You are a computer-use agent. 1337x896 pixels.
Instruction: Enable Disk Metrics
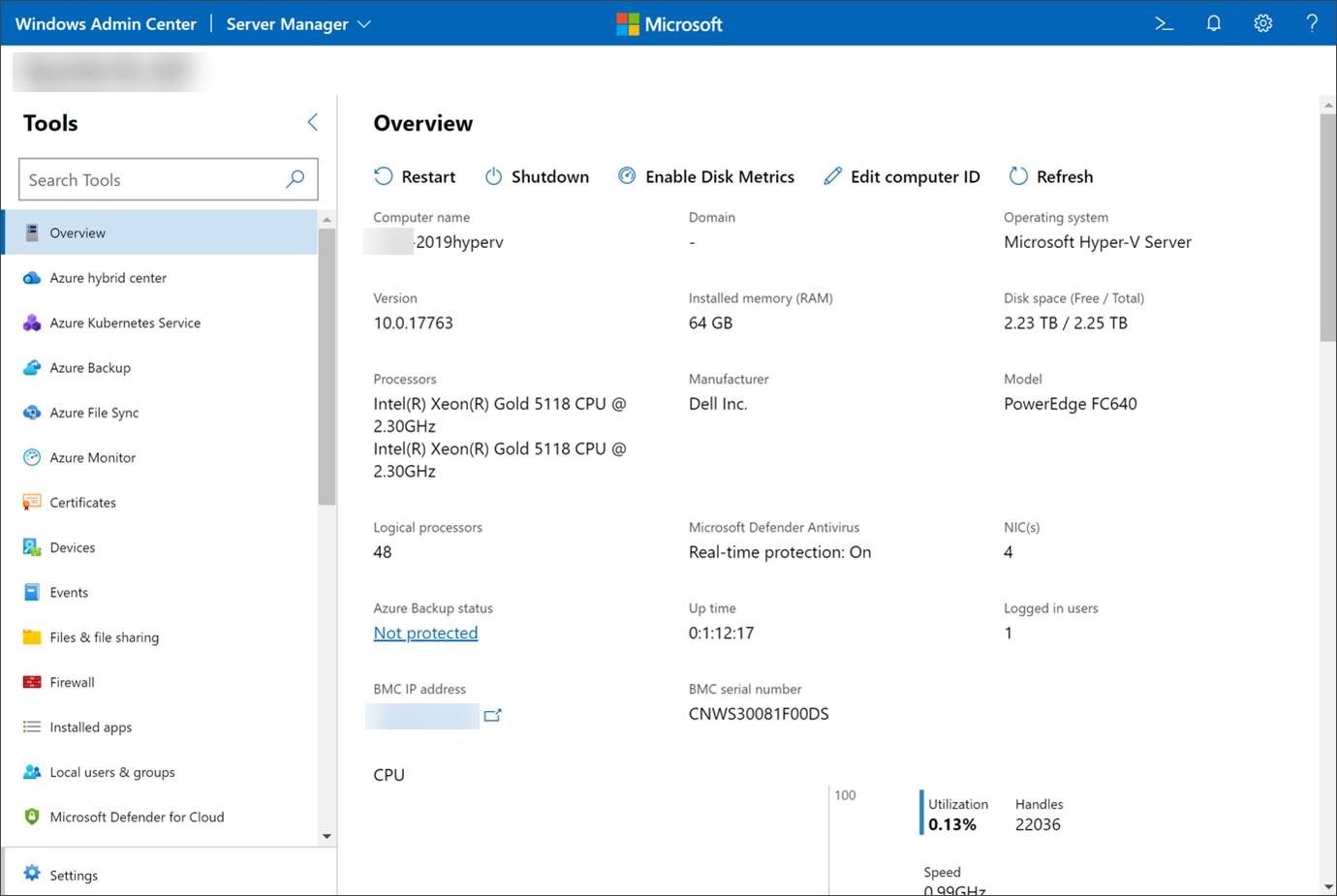tap(706, 176)
